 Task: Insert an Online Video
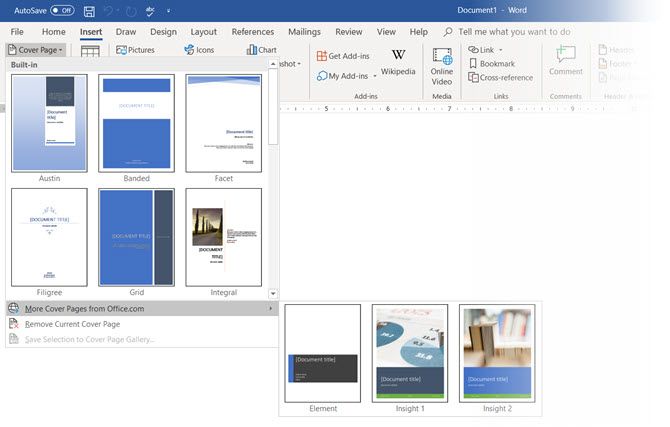[x=442, y=67]
